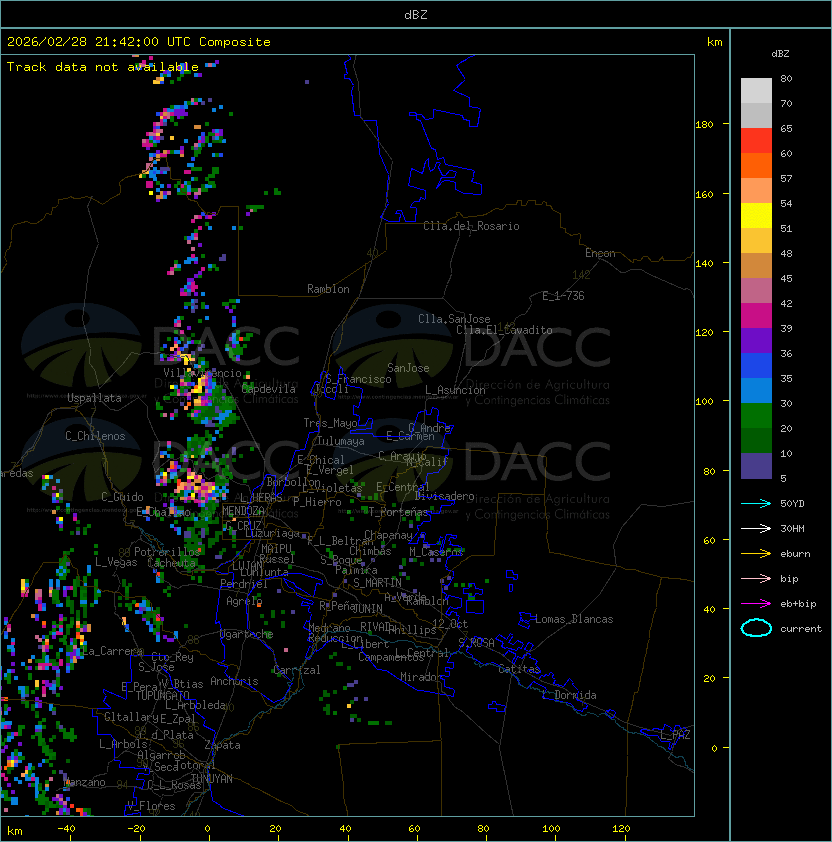Click the MENDOZA city label on map

pos(244,511)
